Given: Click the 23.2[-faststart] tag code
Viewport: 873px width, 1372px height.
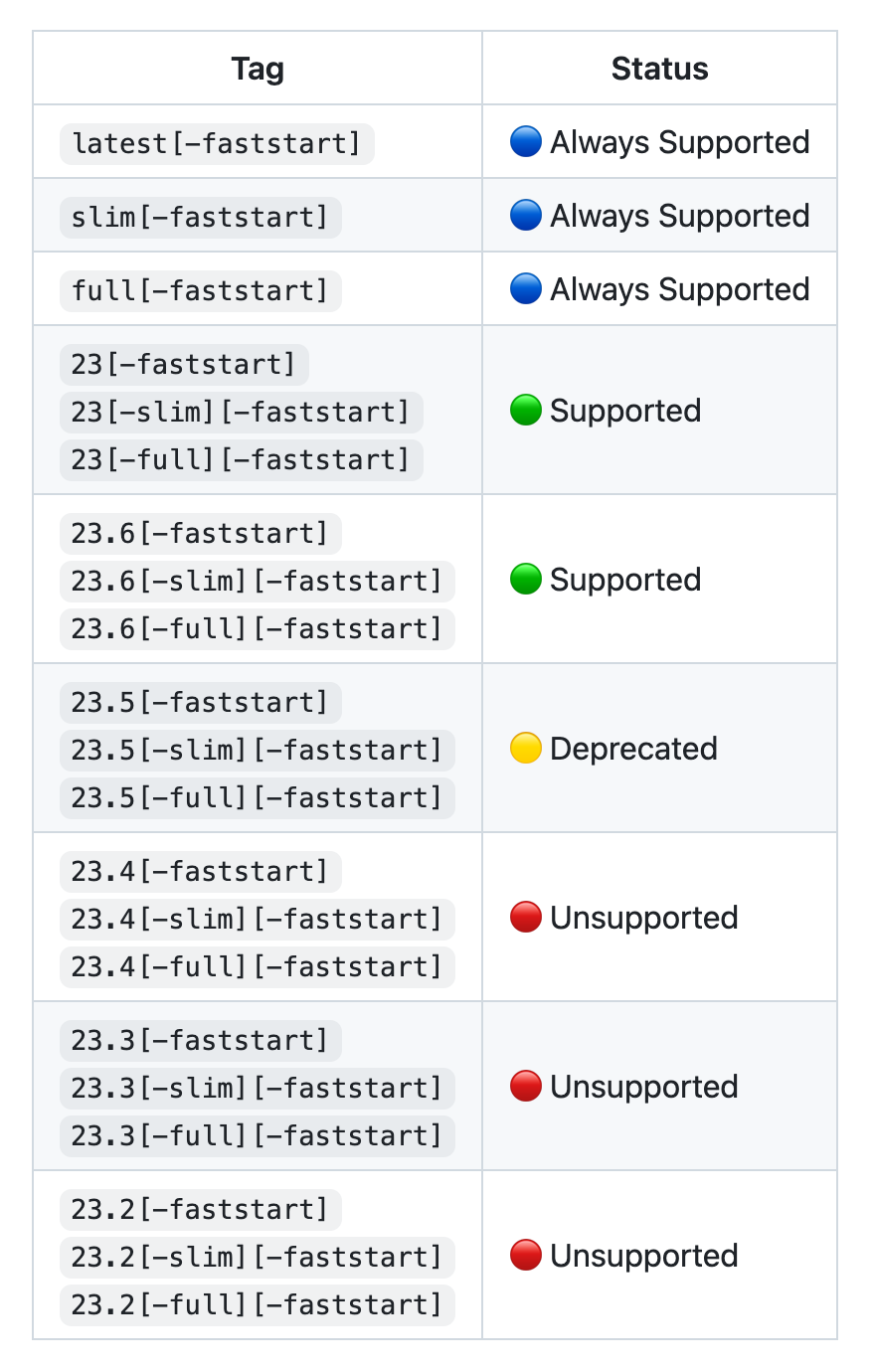Looking at the screenshot, I should coord(201,1210).
